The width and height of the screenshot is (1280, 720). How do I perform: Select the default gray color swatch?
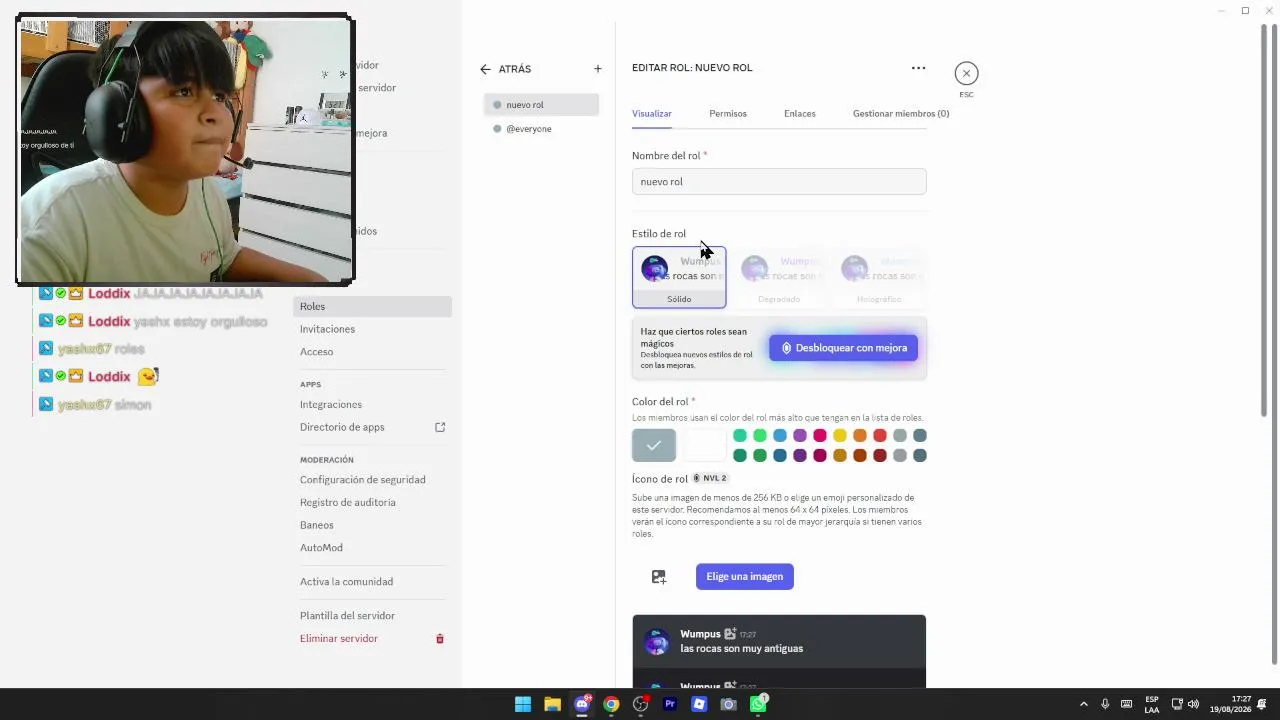pos(654,445)
